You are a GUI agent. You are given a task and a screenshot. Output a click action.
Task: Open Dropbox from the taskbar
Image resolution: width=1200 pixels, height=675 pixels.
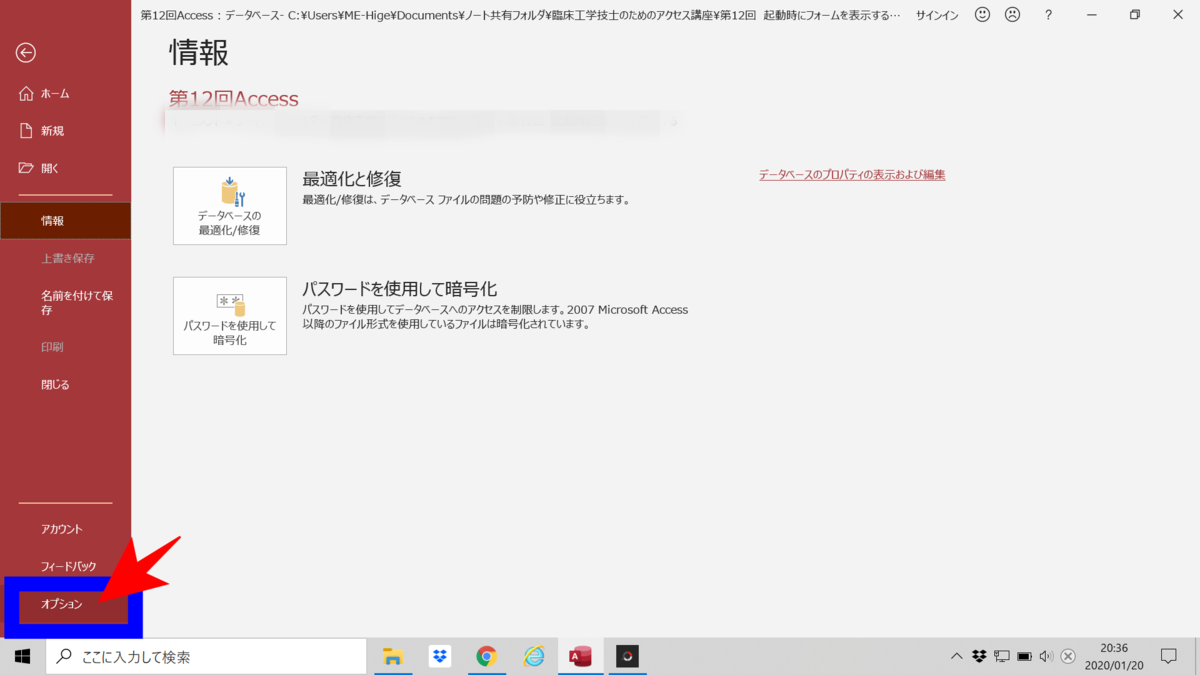pyautogui.click(x=439, y=657)
